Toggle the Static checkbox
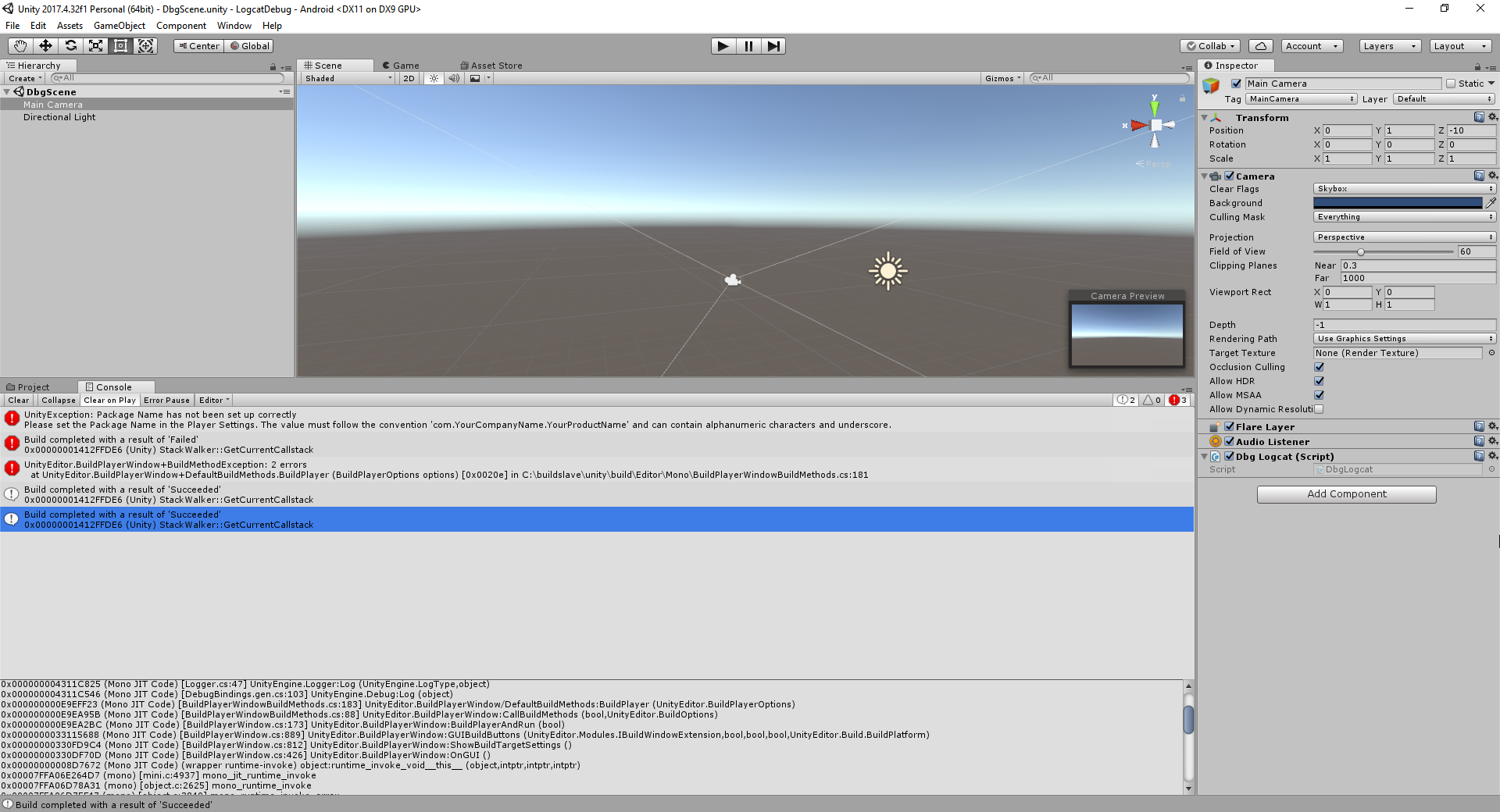 point(1451,84)
